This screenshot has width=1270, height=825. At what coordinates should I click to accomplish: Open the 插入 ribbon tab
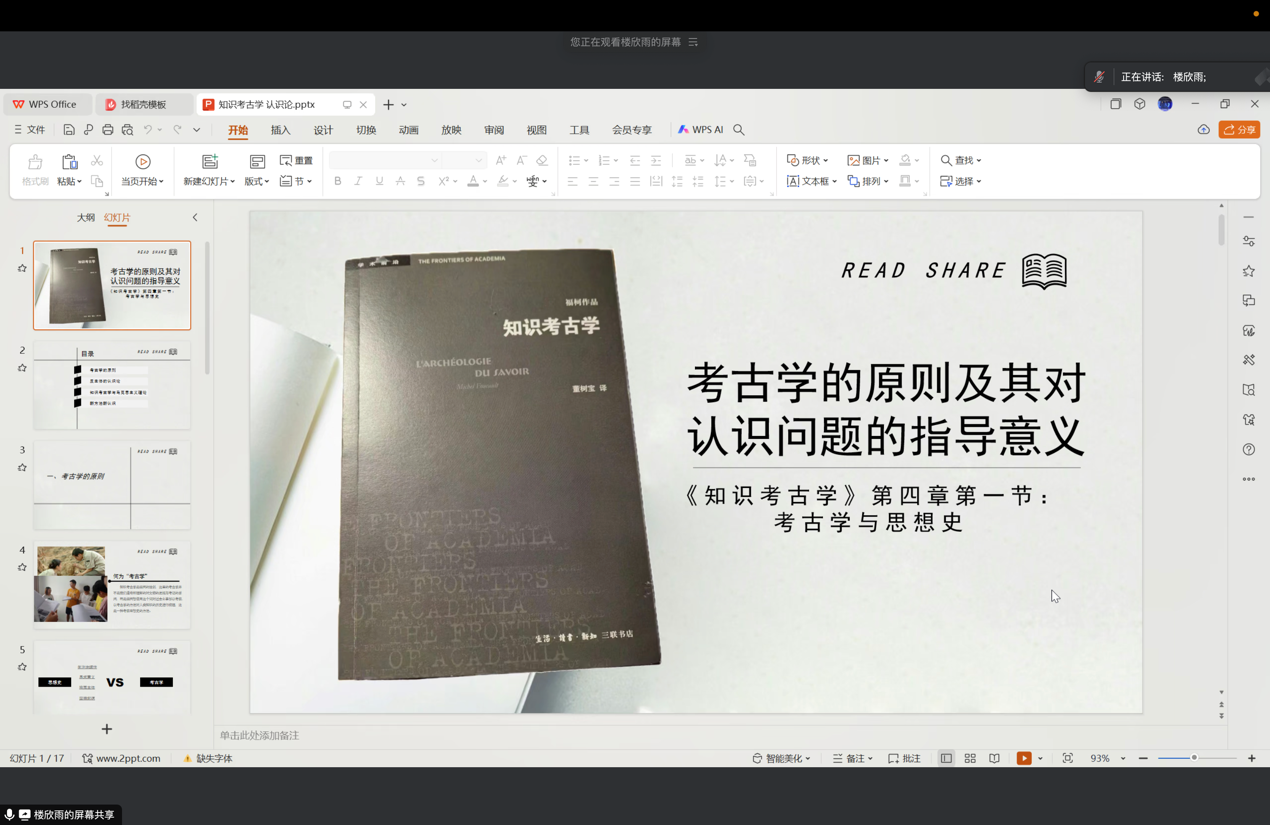[280, 130]
